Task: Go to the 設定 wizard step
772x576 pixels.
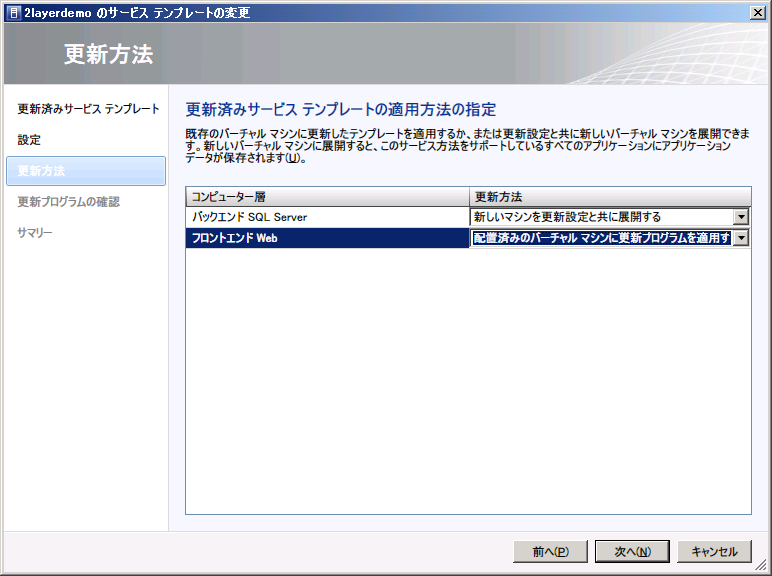Action: (x=29, y=140)
